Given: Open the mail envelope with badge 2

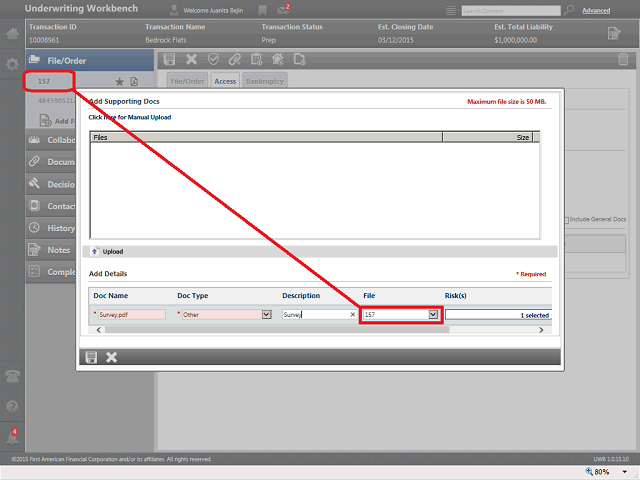Looking at the screenshot, I should 283,9.
